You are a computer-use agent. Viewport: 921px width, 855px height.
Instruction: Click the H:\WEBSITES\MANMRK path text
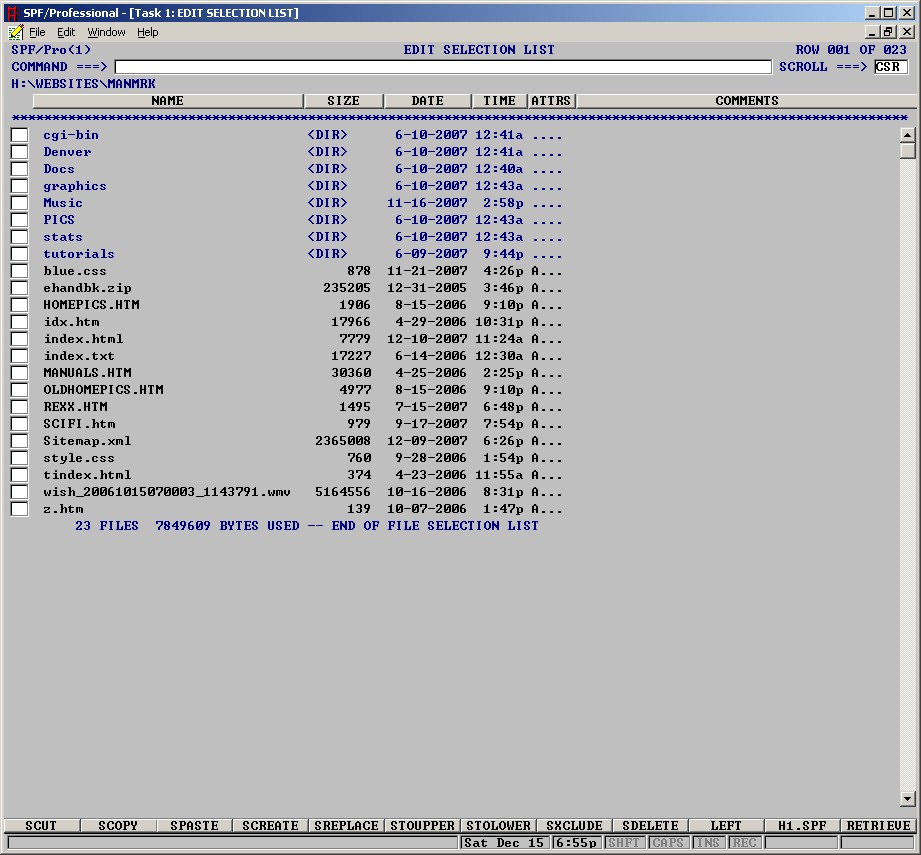83,84
